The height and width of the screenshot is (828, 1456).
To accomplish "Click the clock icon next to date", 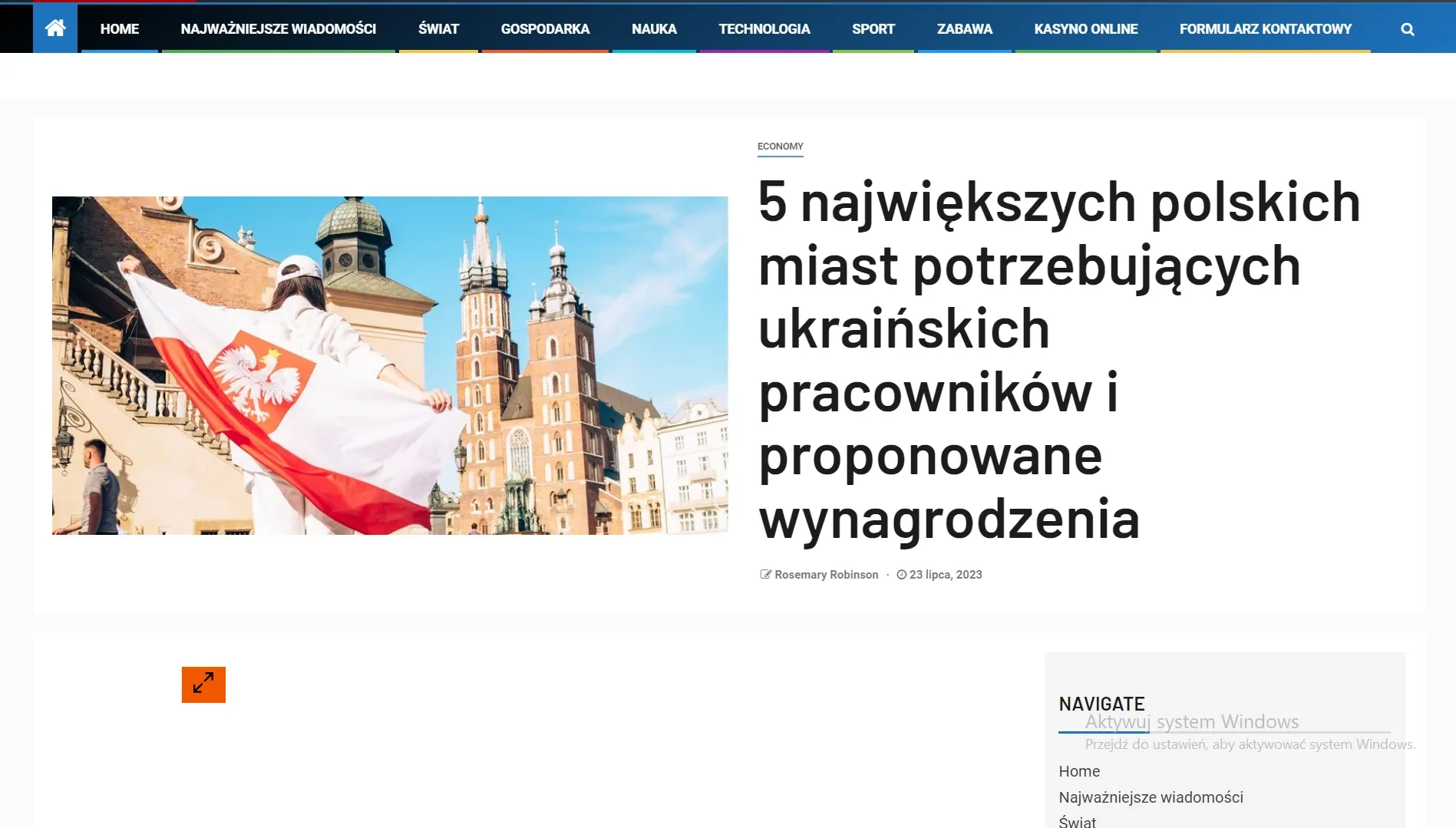I will [902, 574].
